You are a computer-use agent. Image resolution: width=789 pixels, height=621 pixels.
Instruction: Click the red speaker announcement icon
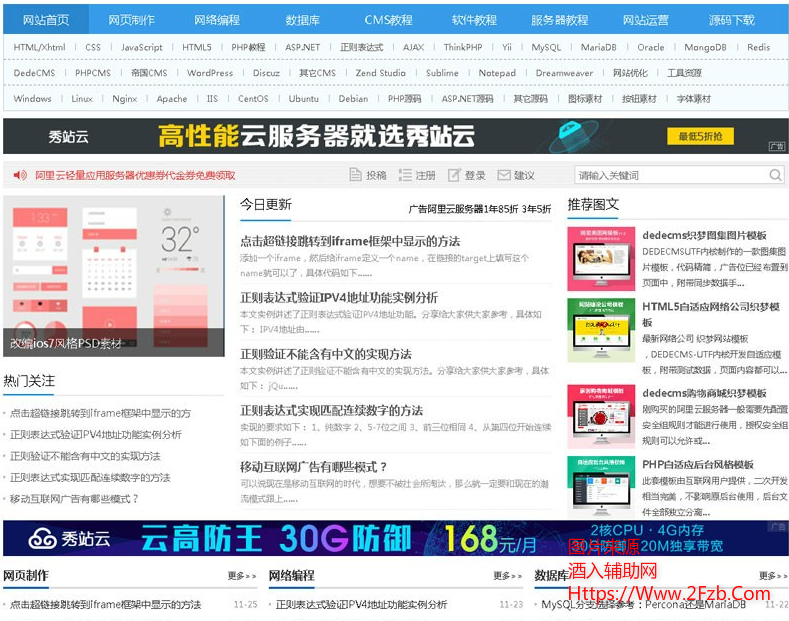(x=20, y=175)
